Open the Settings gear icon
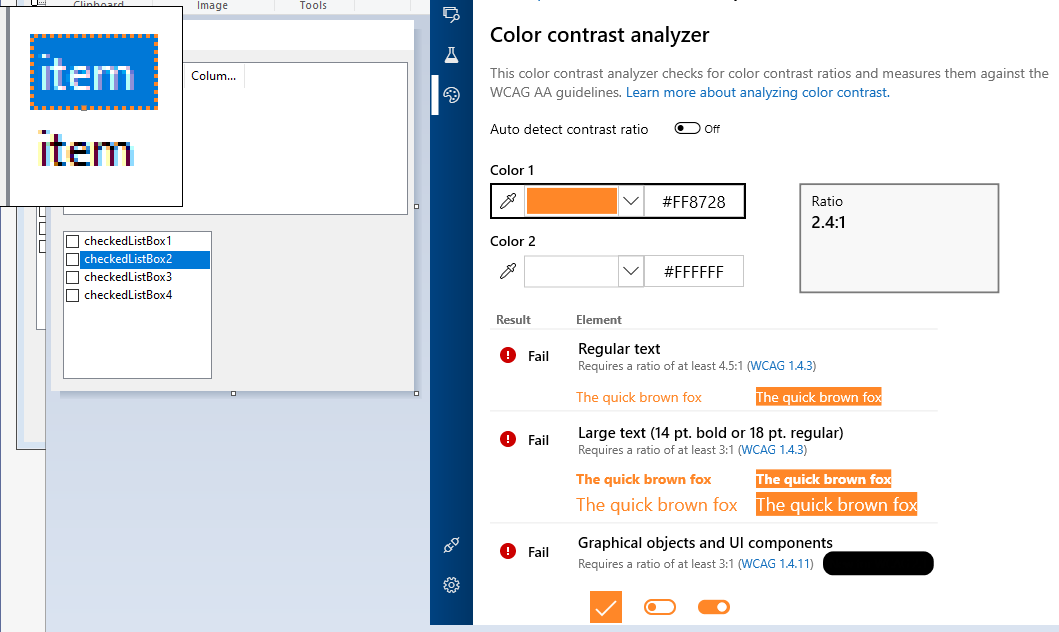1059x632 pixels. pos(451,585)
